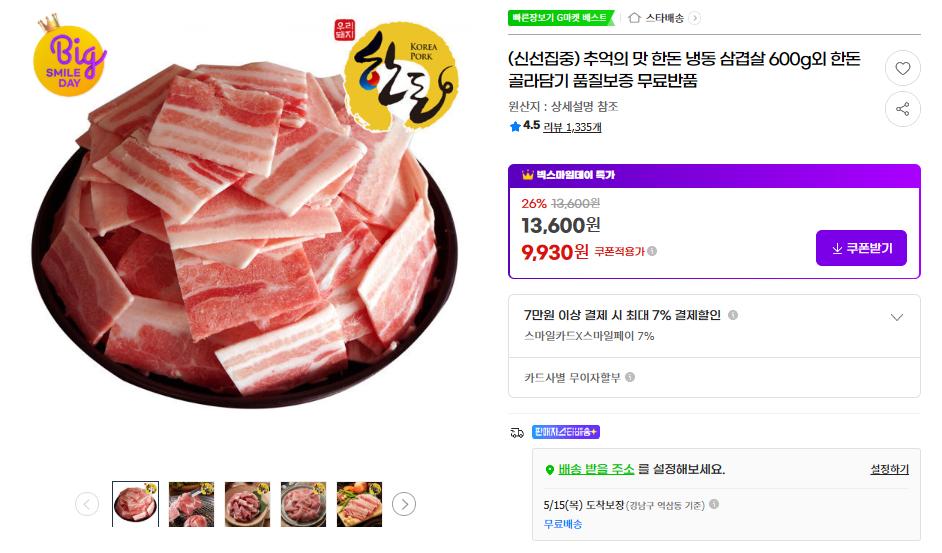
Task: Click the 쿠폰받기 download coupon button
Action: [x=861, y=248]
